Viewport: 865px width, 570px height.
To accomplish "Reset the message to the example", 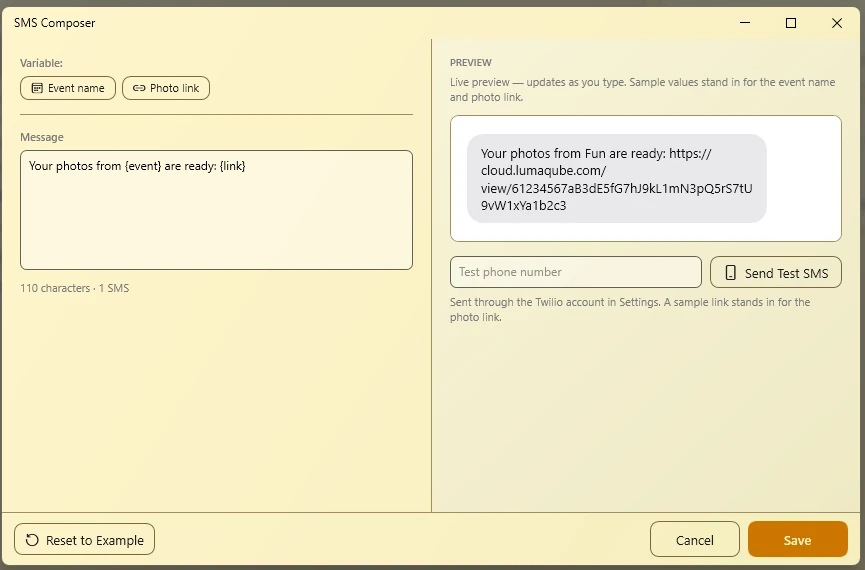I will coord(84,540).
